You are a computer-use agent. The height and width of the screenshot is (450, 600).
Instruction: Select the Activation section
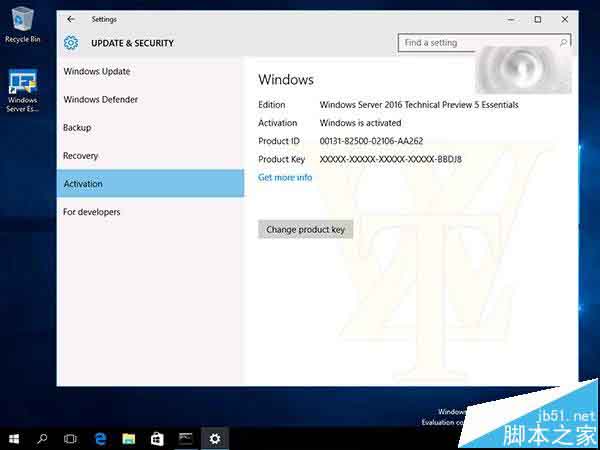150,184
